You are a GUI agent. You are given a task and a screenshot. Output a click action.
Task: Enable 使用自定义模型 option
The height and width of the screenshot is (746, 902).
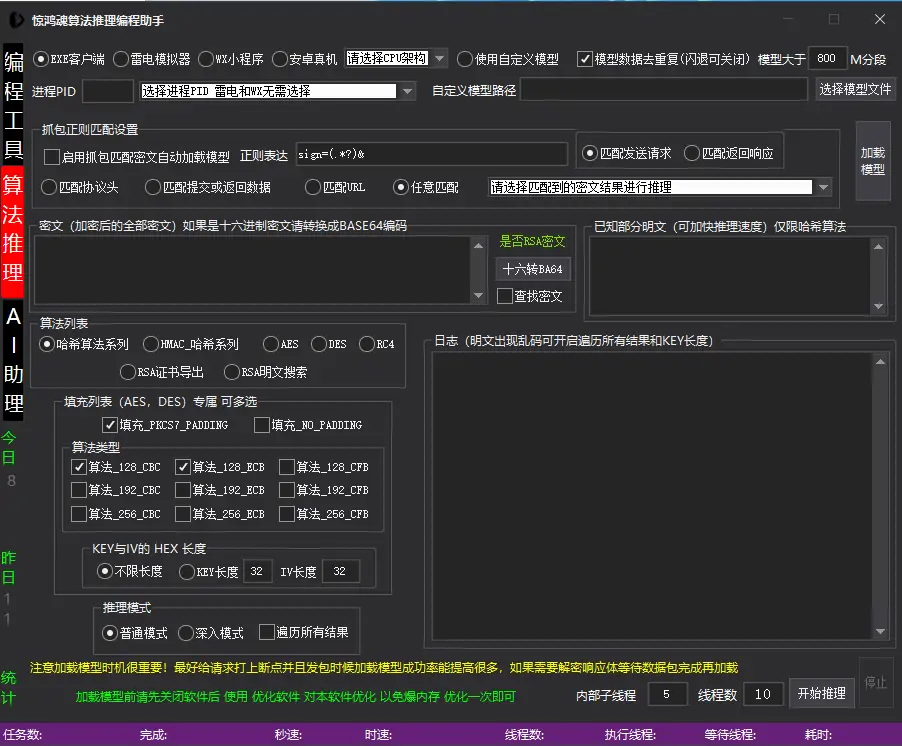tap(508, 59)
